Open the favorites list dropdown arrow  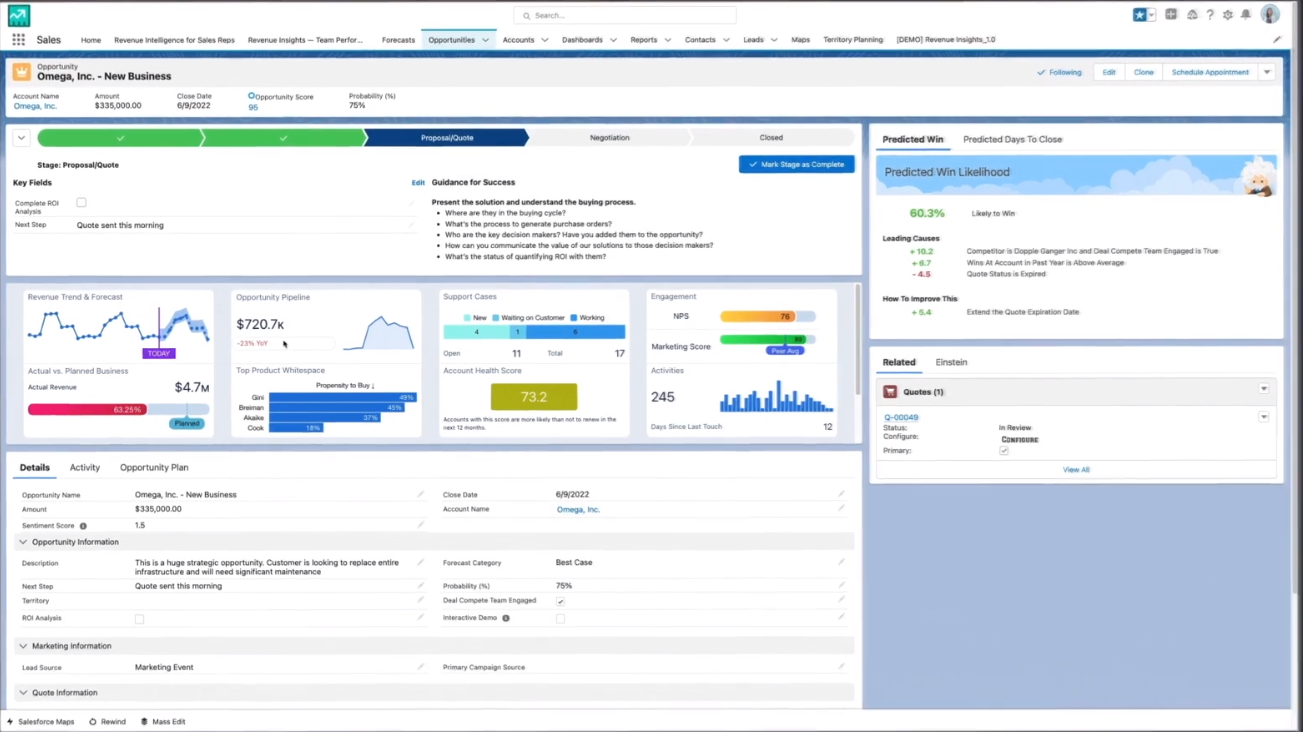pos(1151,15)
